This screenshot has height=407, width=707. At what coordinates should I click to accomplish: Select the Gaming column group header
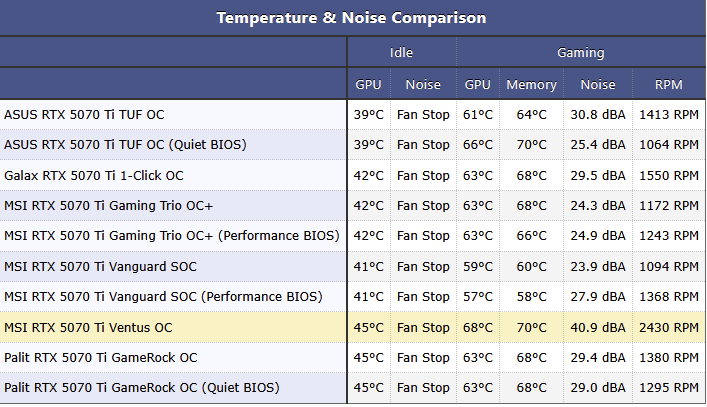pos(580,53)
